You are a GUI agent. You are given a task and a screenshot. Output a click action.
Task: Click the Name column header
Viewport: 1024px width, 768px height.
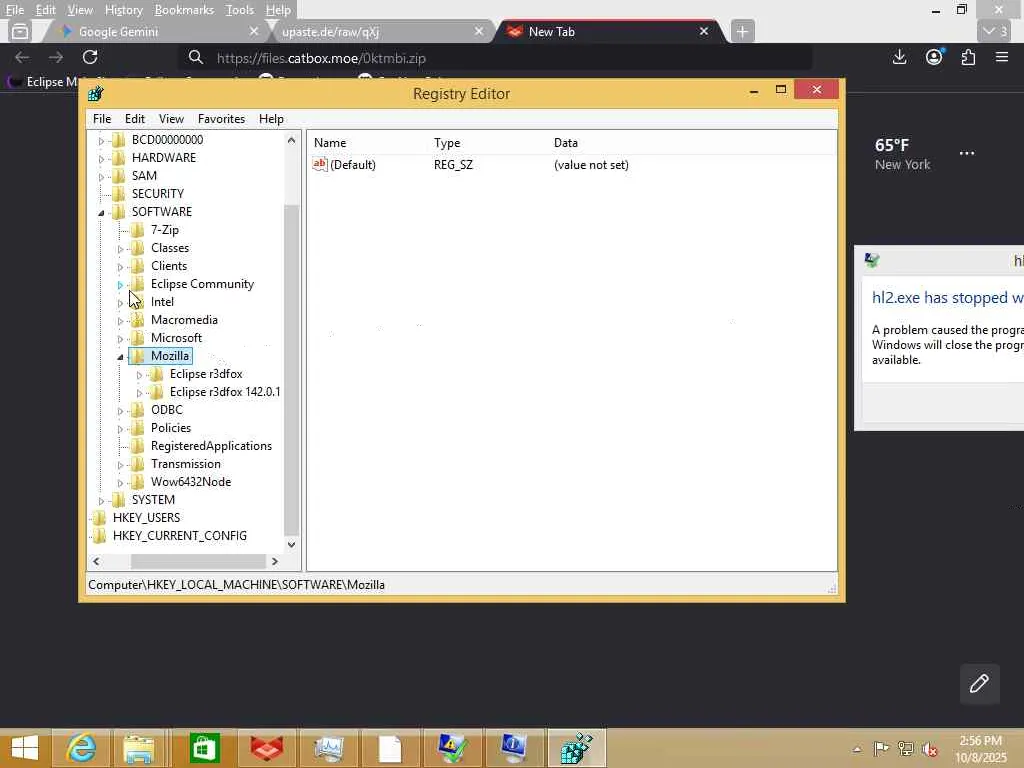tap(330, 143)
